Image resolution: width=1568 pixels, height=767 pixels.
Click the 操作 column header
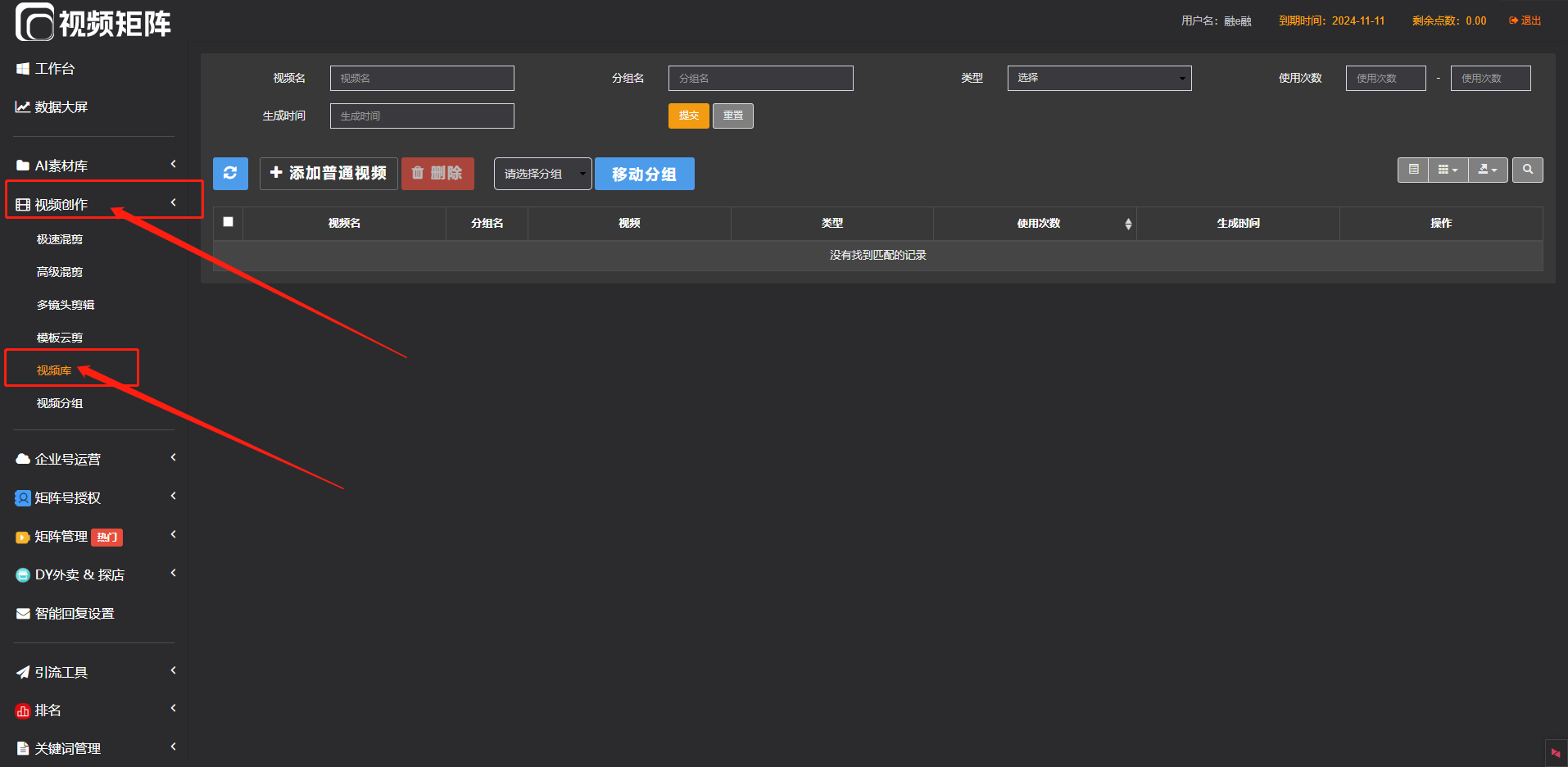1441,223
